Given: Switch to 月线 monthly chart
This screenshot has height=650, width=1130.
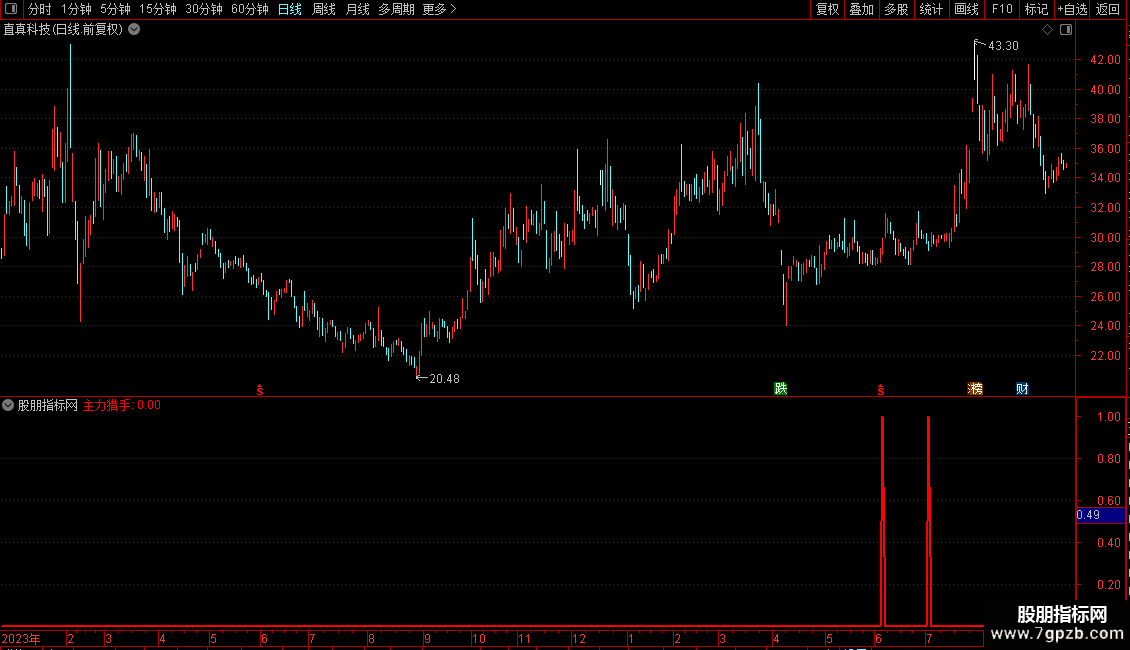Looking at the screenshot, I should (357, 9).
